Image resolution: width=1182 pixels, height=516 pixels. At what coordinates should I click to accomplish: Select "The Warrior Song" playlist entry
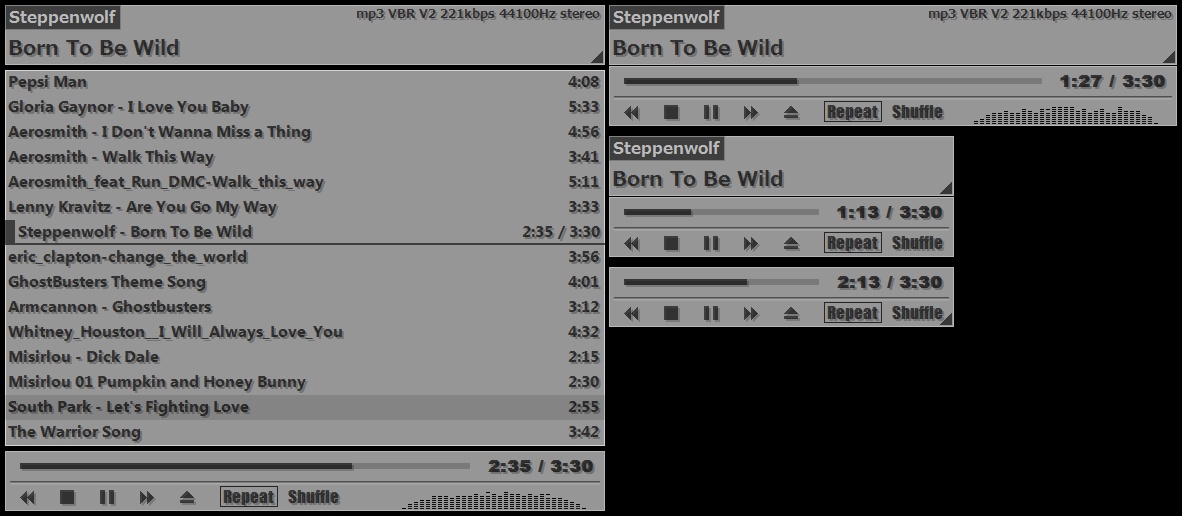305,432
